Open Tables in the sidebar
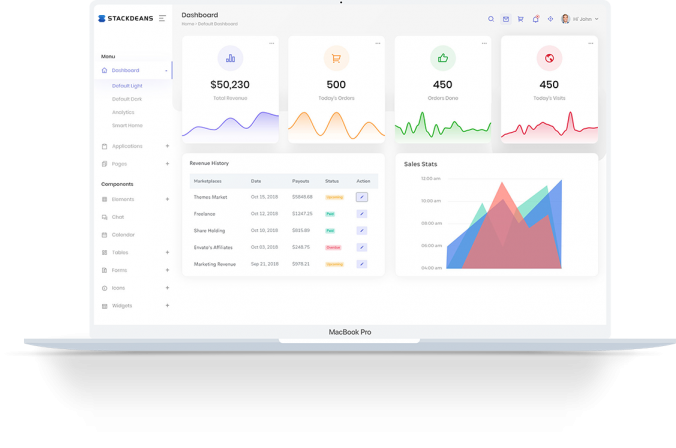 point(120,252)
